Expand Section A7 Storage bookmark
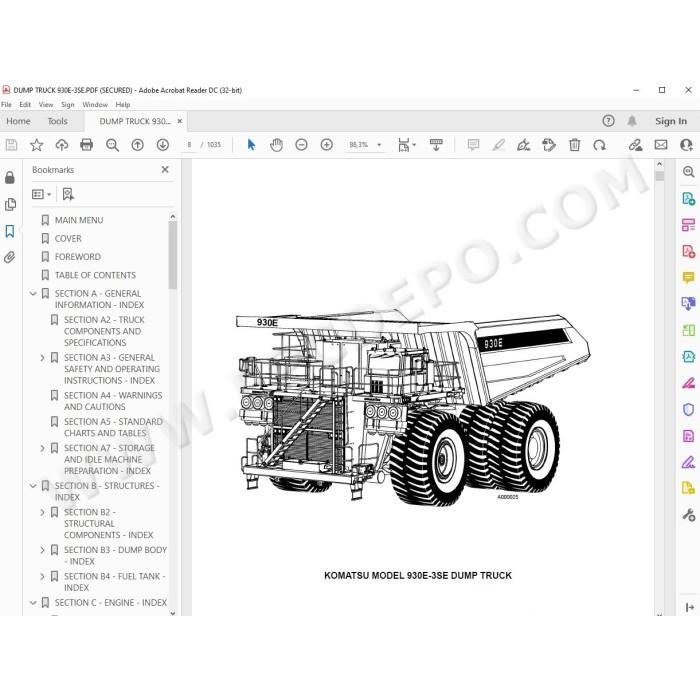The image size is (700, 700). click(42, 448)
